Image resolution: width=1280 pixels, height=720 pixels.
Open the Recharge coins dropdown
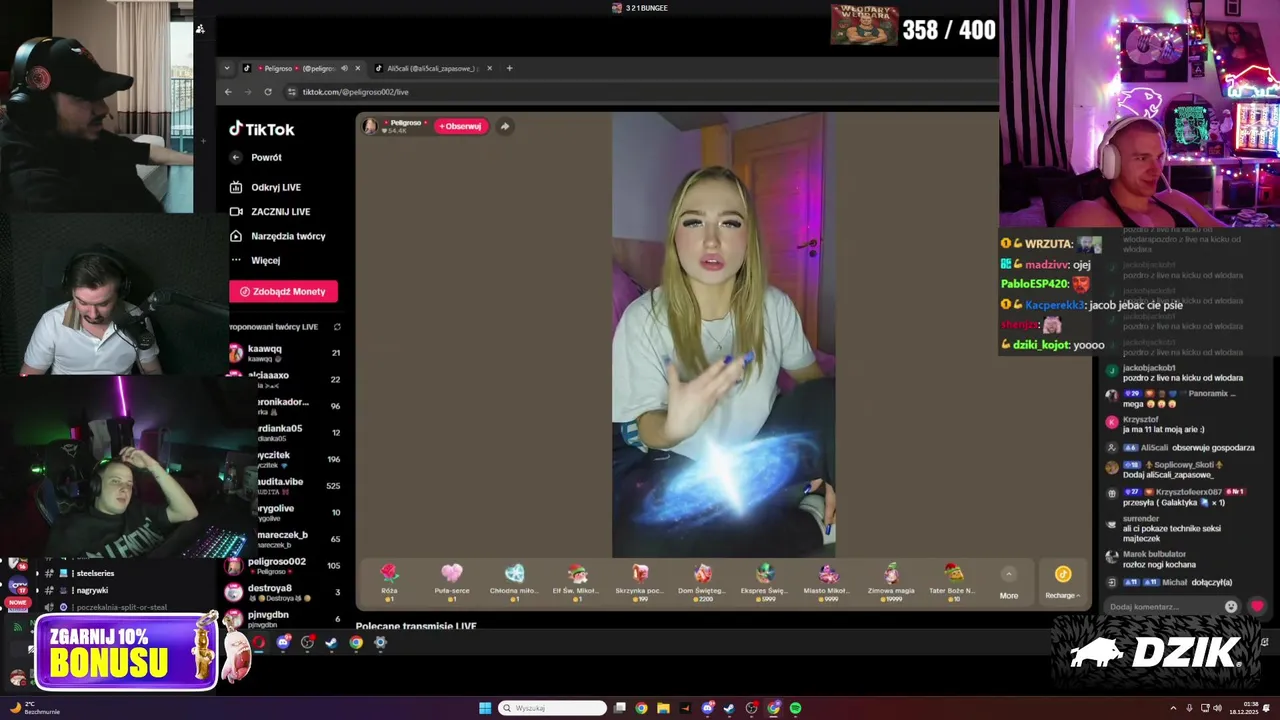tap(1062, 582)
